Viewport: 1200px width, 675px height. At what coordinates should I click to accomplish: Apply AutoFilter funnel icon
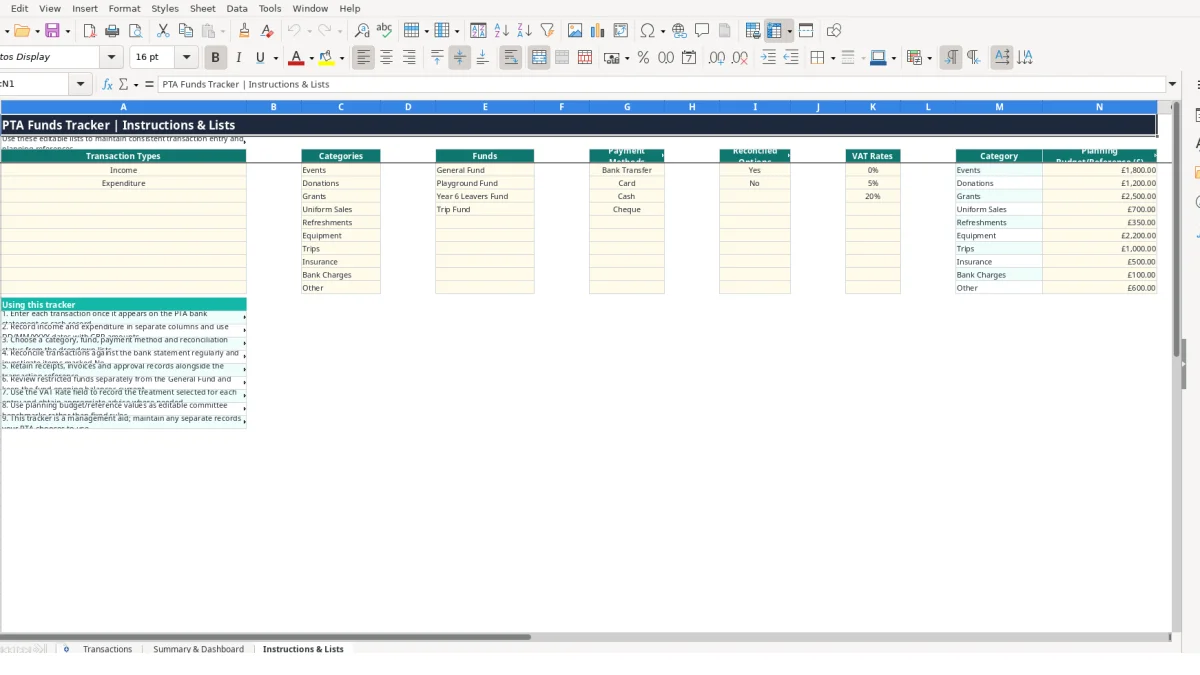[x=547, y=31]
